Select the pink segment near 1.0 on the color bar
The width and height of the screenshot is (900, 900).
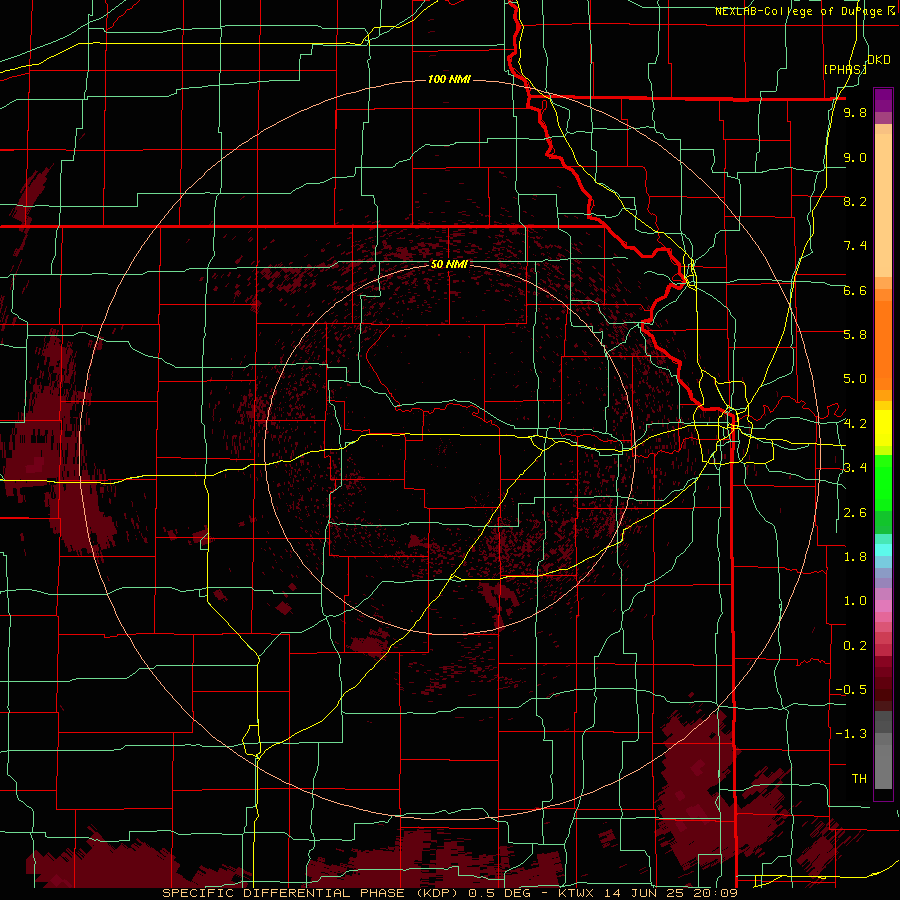[883, 606]
